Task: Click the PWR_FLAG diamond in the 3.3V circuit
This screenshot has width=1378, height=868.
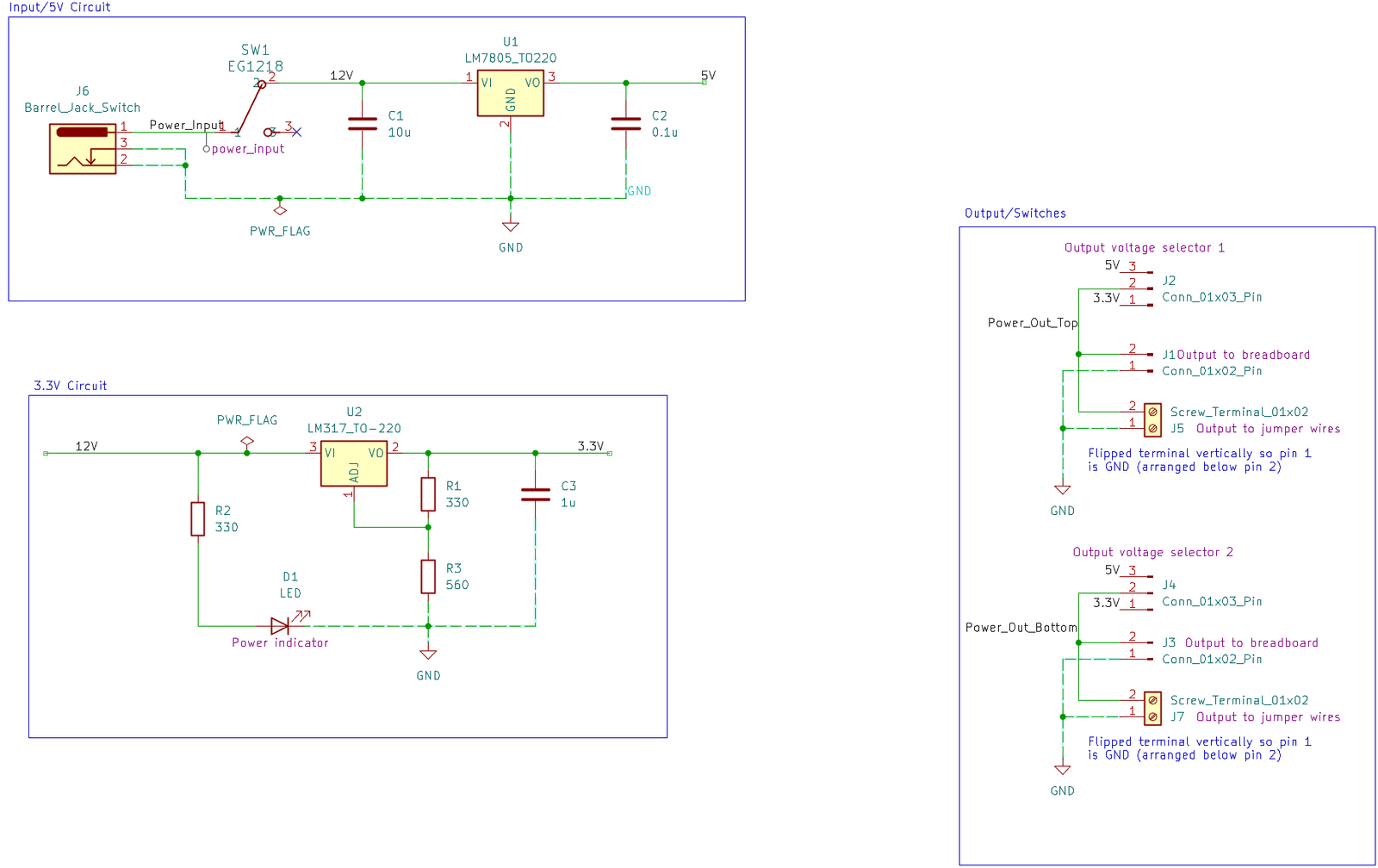Action: (247, 441)
